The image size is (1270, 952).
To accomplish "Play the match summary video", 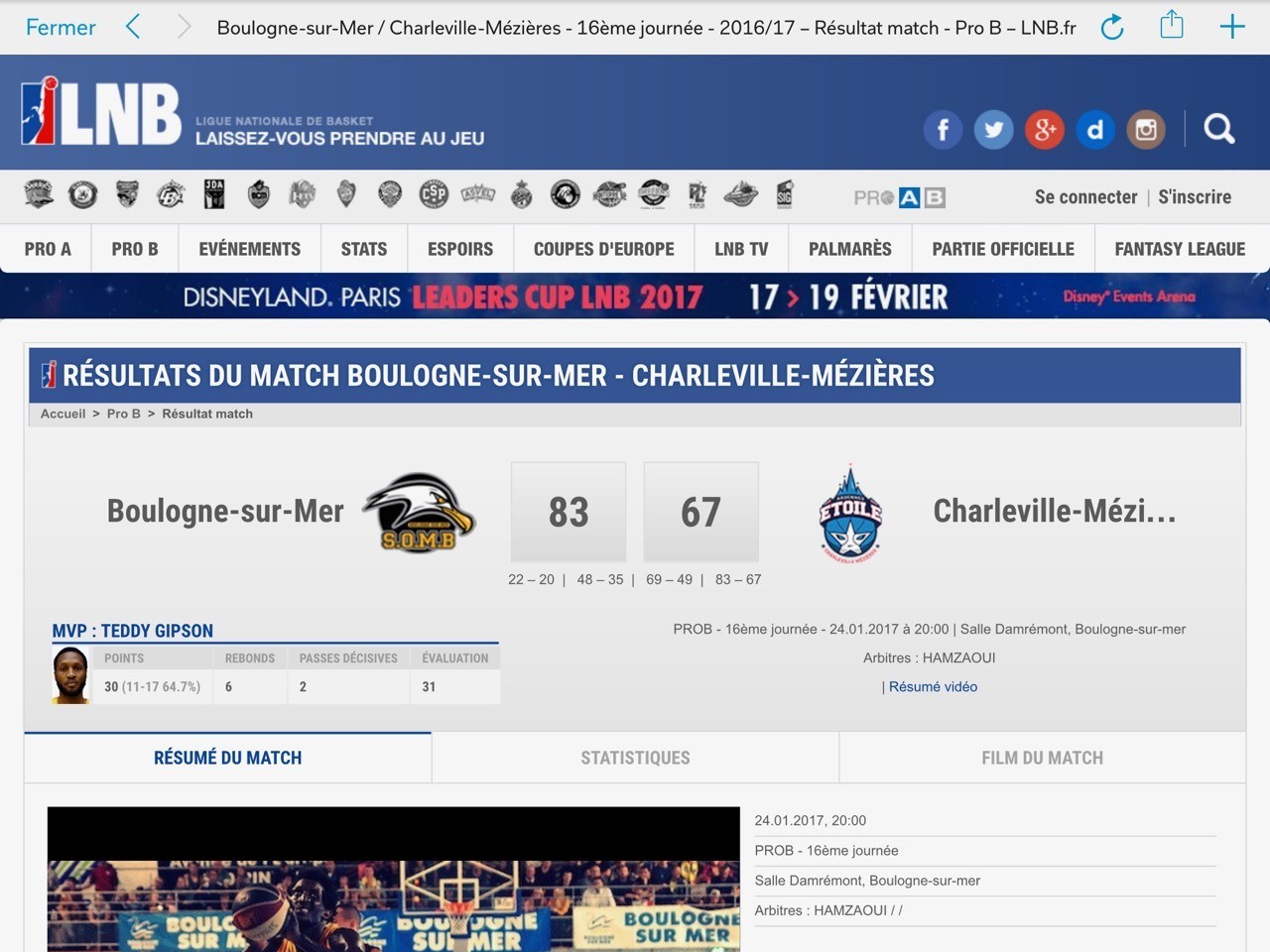I will point(393,880).
